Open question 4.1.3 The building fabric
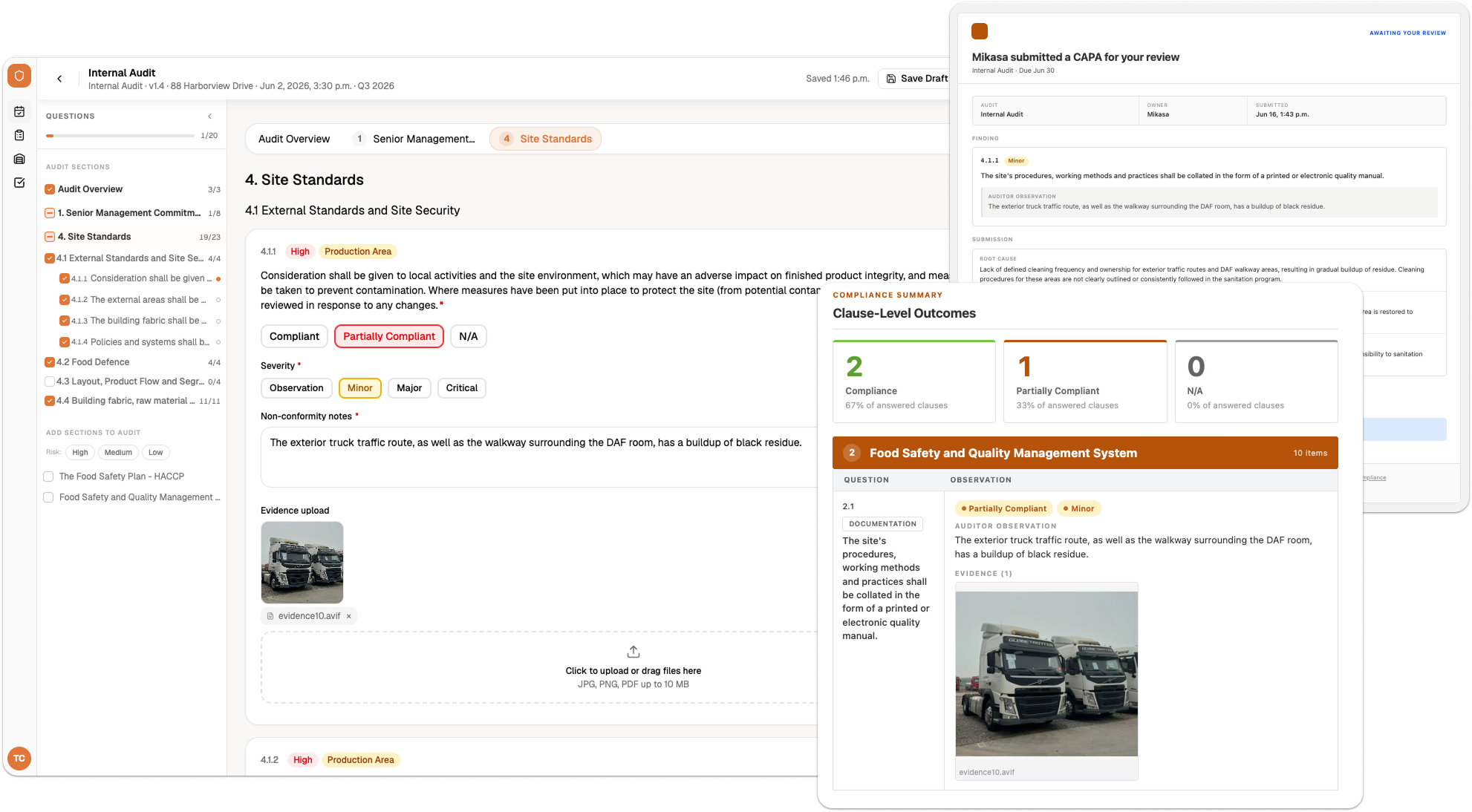1472x812 pixels. 140,321
